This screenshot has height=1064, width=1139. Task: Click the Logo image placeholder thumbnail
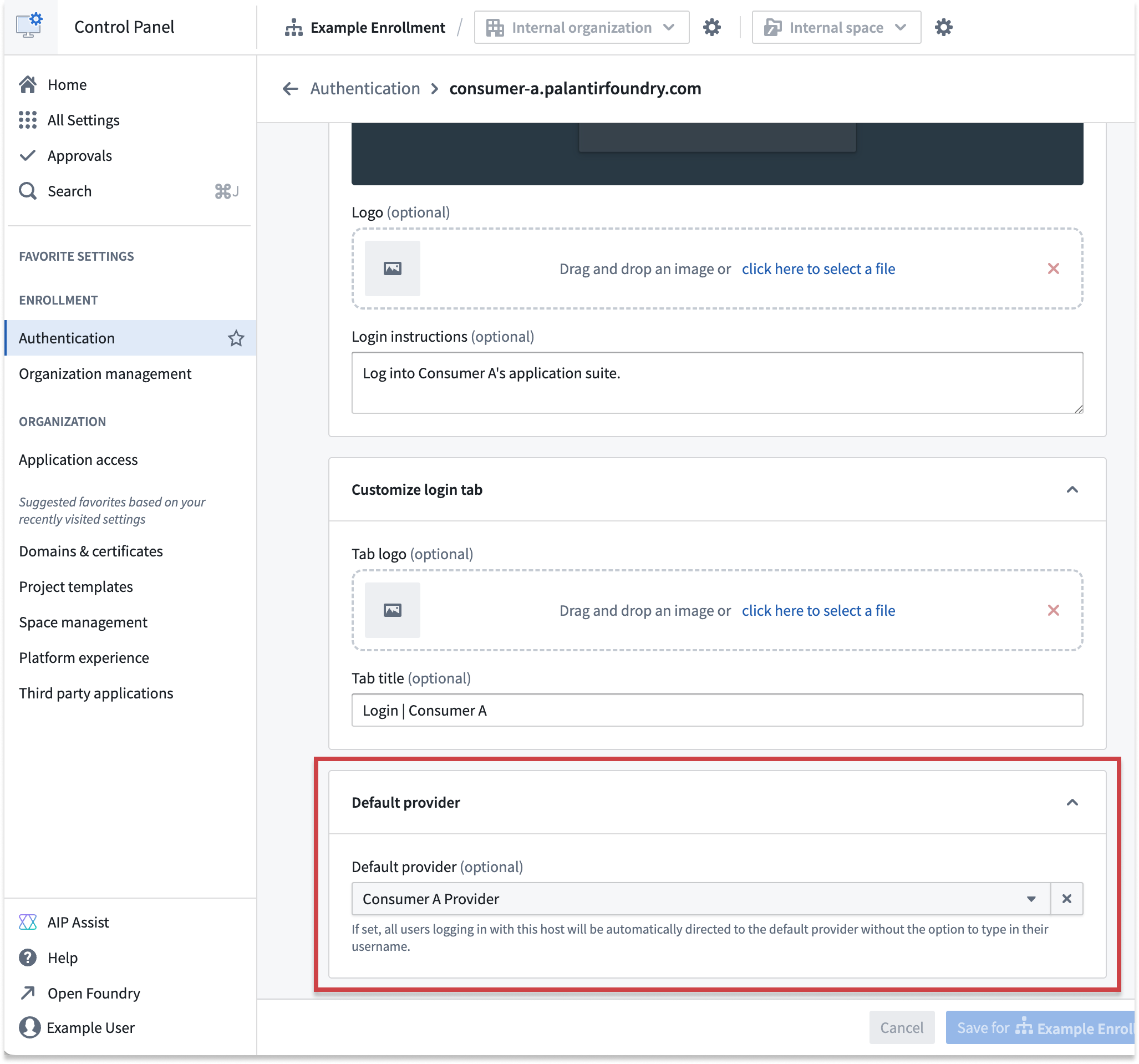393,268
